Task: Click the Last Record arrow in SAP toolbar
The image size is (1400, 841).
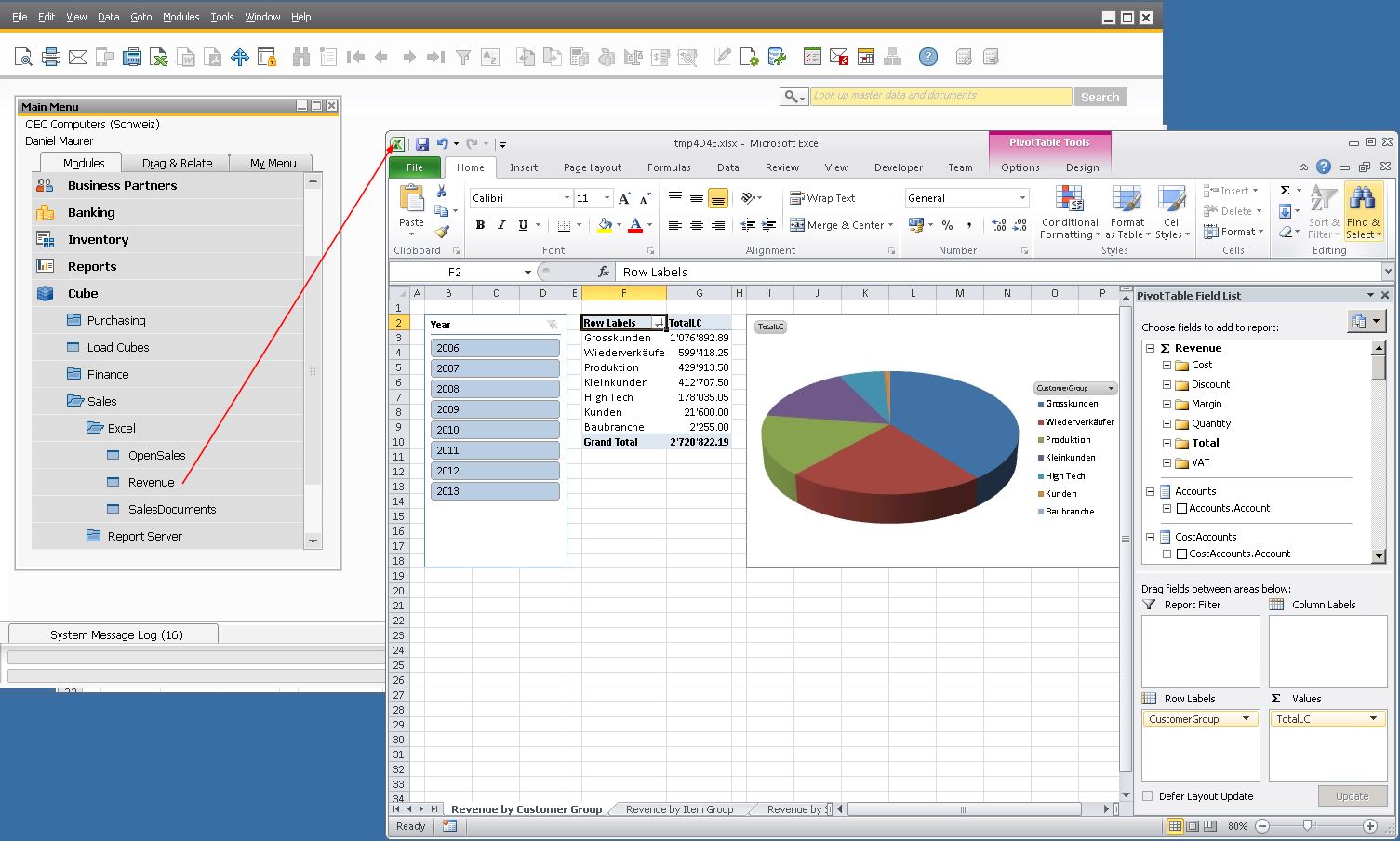Action: [434, 58]
